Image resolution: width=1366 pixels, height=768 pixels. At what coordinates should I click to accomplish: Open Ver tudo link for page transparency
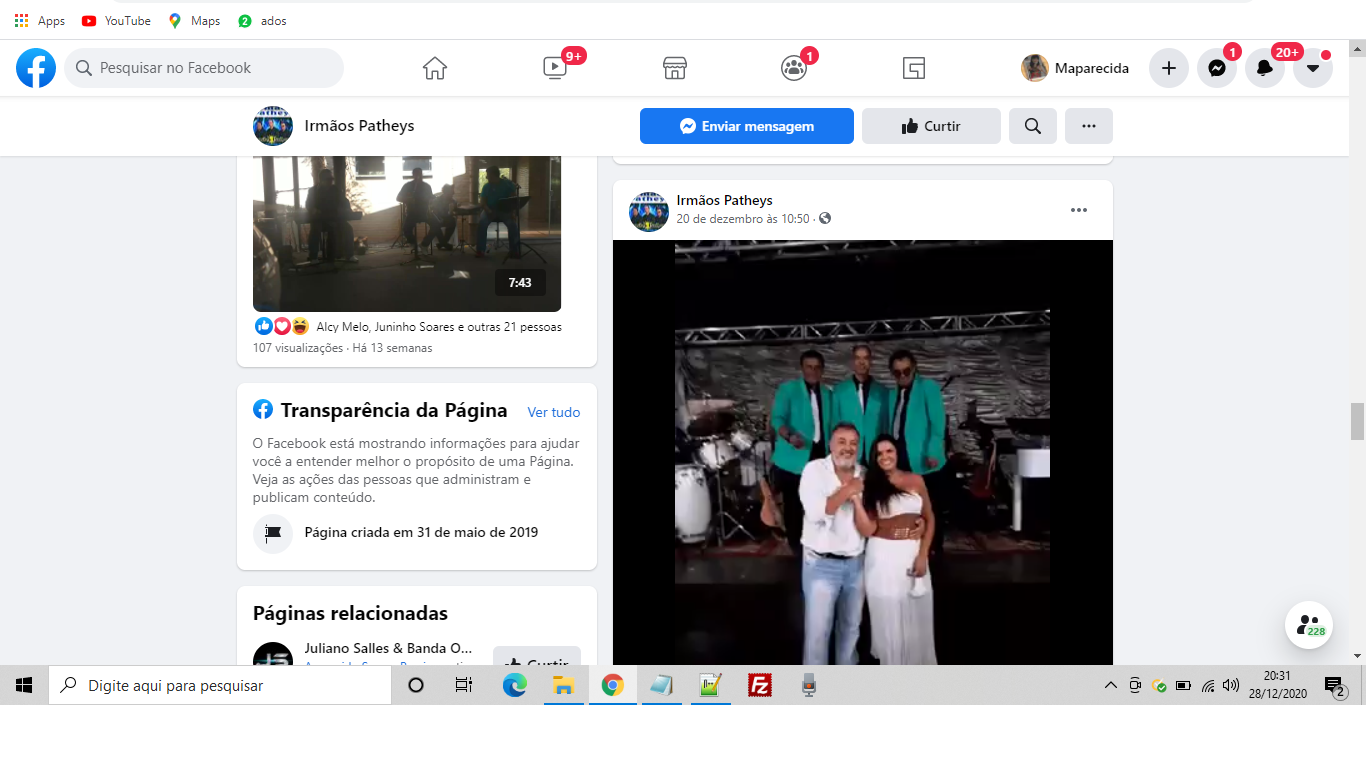[x=553, y=412]
